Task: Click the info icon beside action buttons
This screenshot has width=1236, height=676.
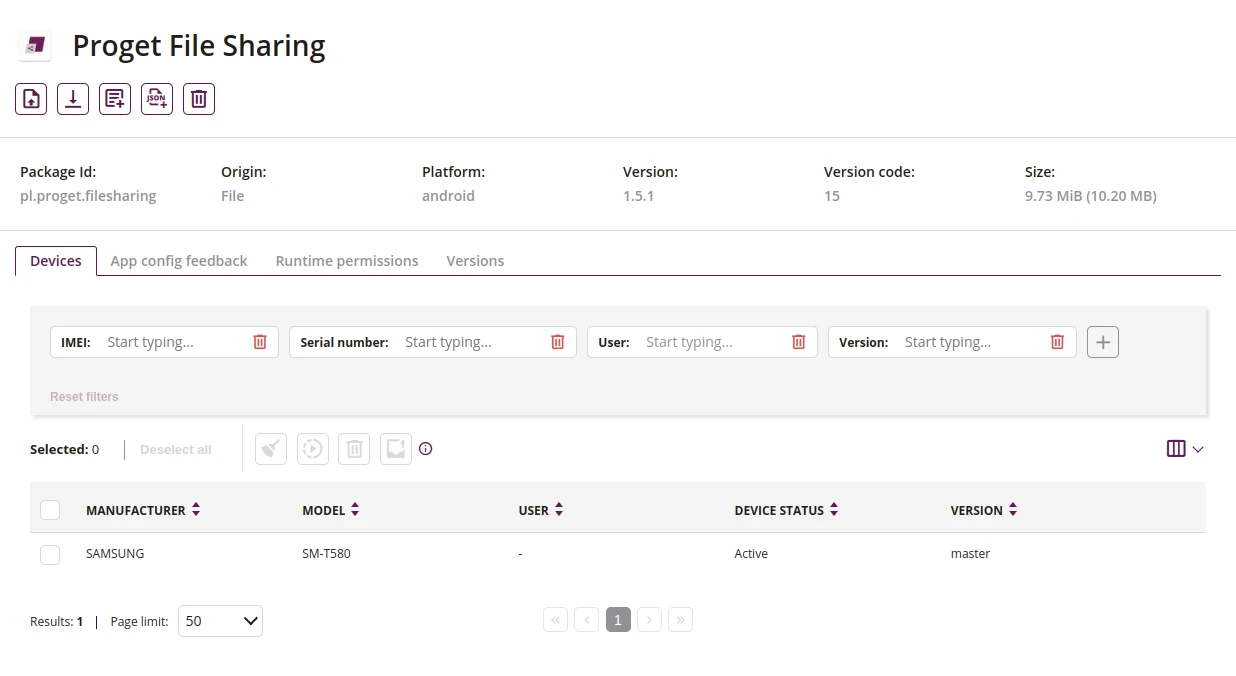Action: click(426, 449)
